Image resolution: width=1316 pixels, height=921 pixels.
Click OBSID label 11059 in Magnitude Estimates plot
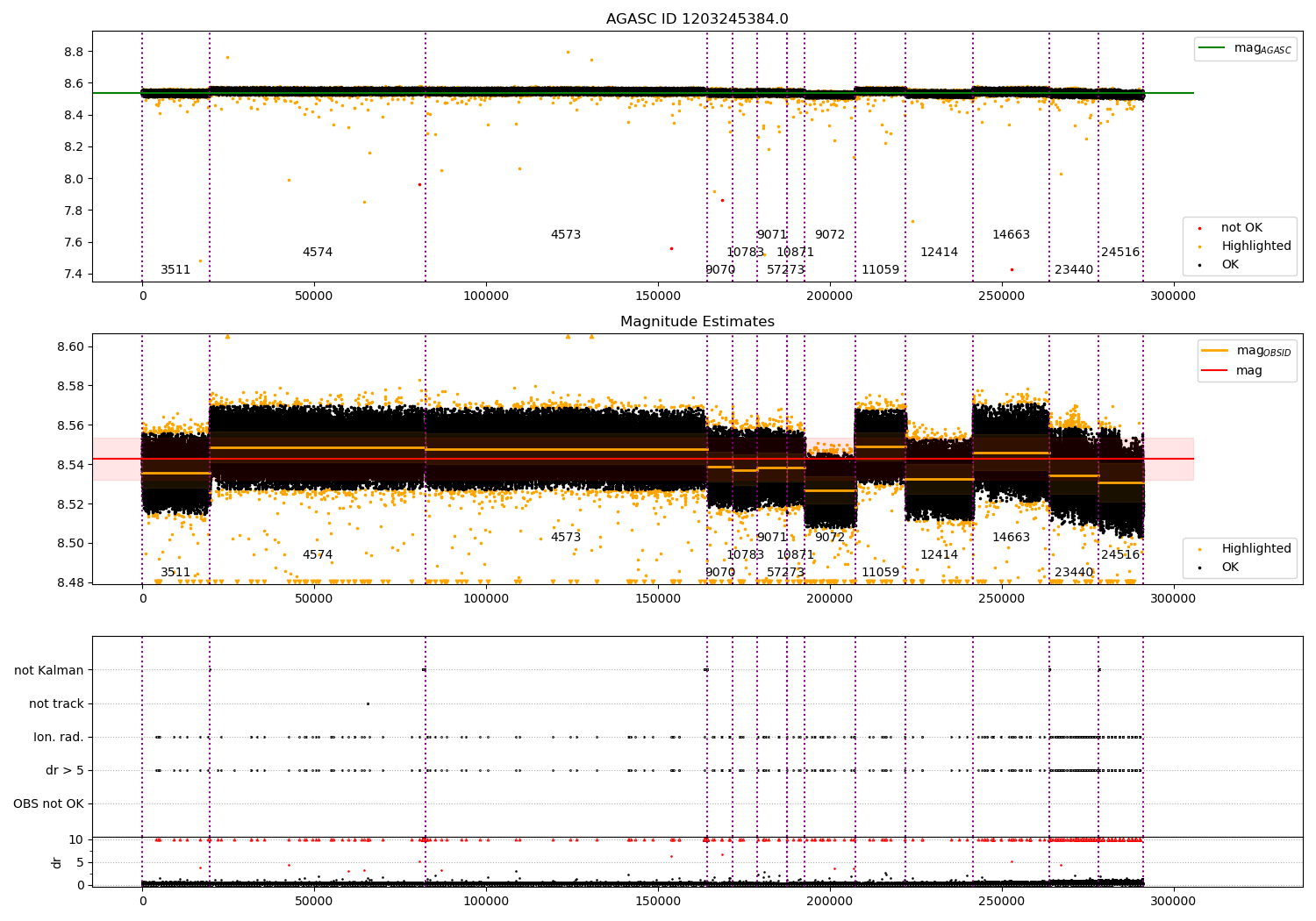point(881,573)
